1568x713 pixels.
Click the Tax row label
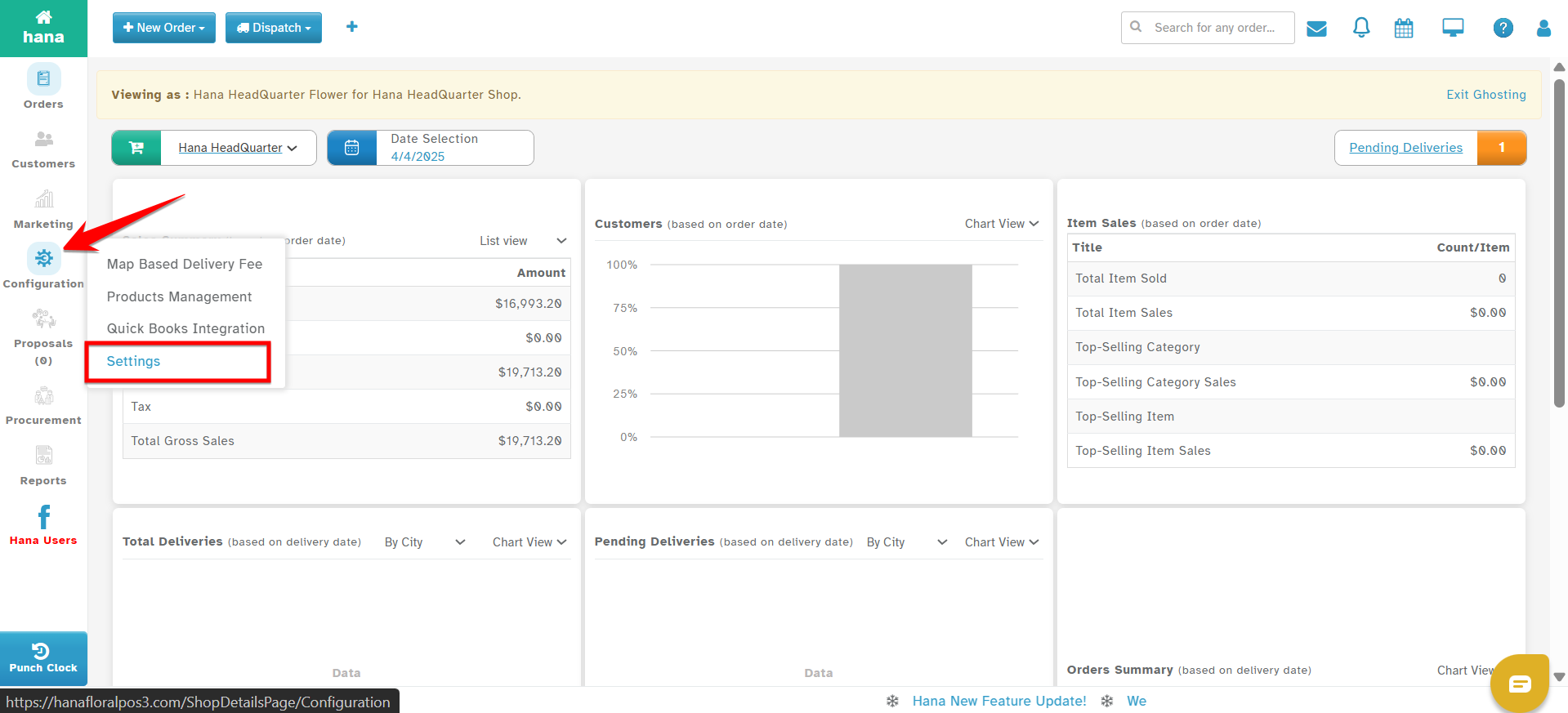(141, 407)
